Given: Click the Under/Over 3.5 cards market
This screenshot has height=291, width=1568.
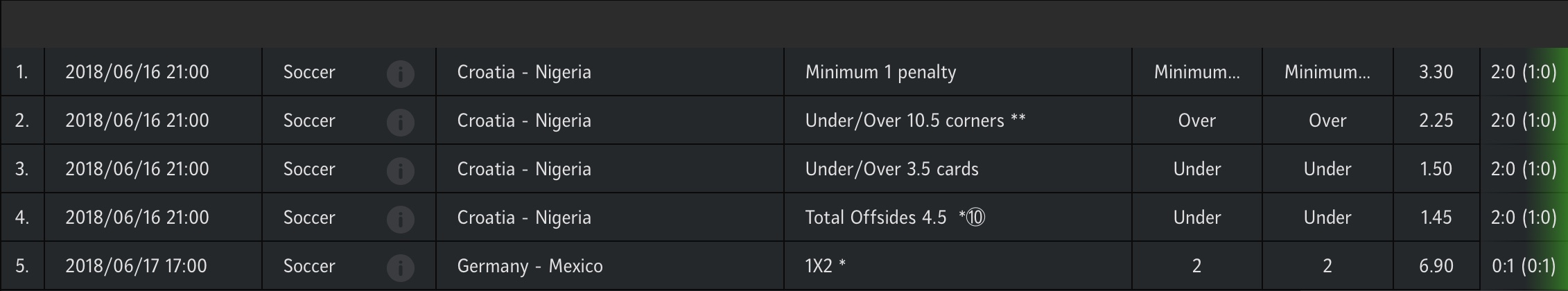Looking at the screenshot, I should coord(891,169).
